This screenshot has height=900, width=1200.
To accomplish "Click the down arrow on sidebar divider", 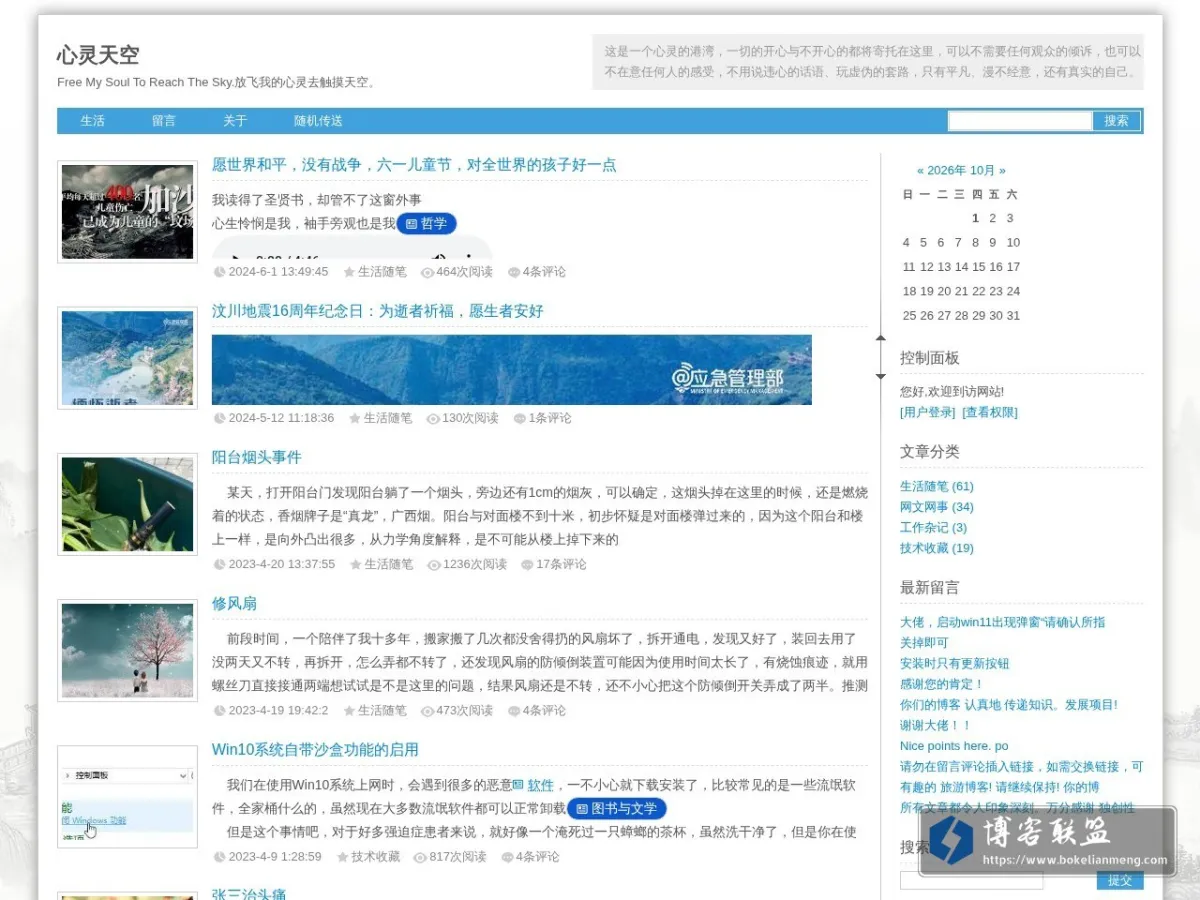I will (x=880, y=377).
